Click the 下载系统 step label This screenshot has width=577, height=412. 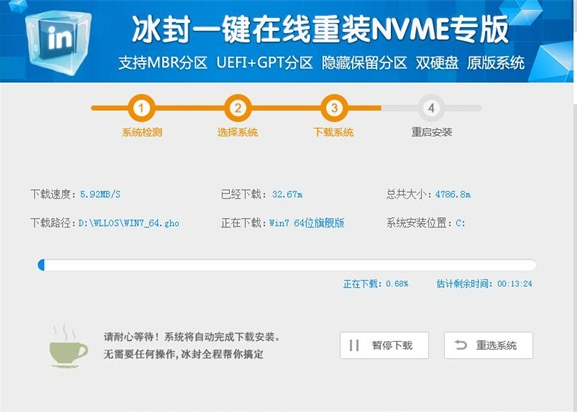tap(333, 132)
